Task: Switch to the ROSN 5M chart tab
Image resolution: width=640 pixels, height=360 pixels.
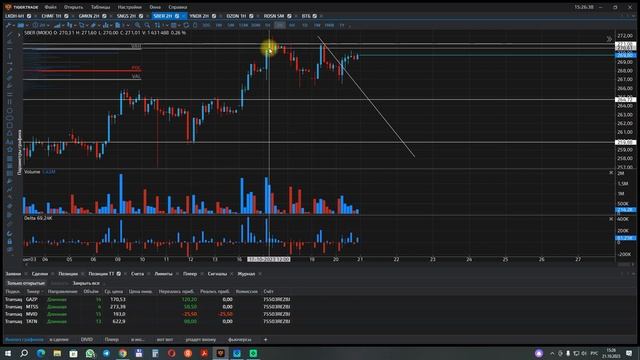Action: [x=273, y=16]
